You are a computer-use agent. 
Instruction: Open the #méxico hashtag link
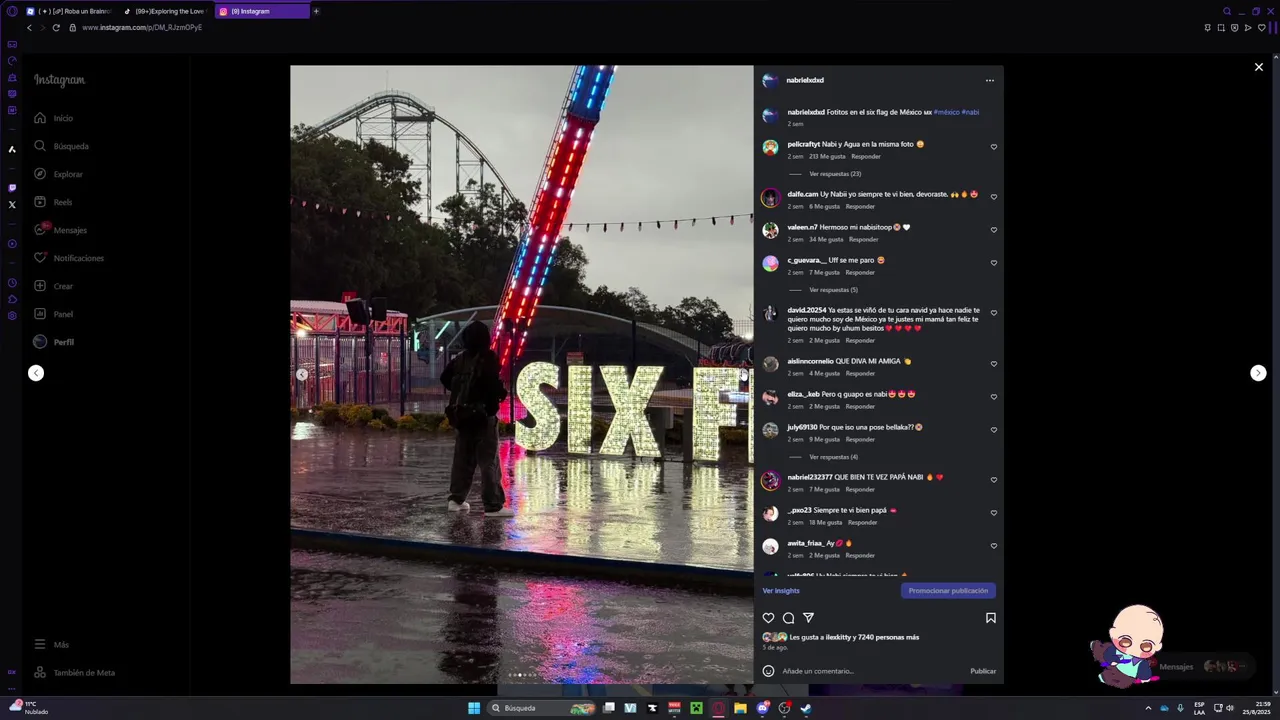pos(946,112)
